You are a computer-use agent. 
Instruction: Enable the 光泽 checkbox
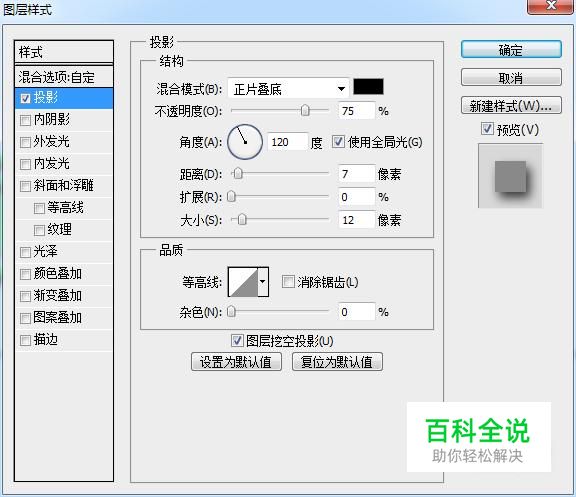25,252
